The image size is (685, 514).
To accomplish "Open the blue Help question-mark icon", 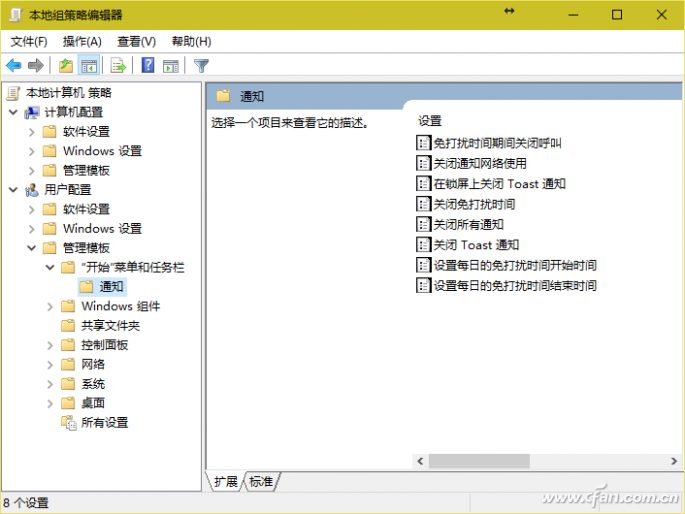I will pyautogui.click(x=148, y=66).
